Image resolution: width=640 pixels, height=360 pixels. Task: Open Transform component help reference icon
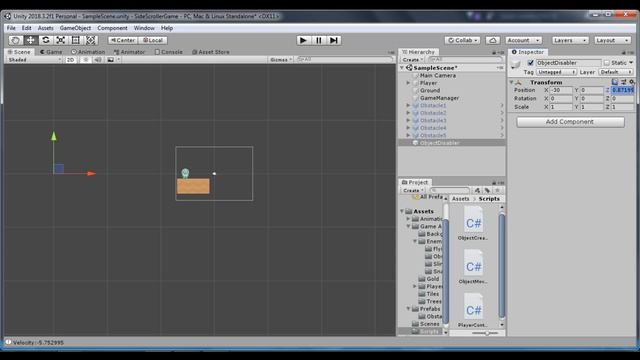tap(615, 82)
